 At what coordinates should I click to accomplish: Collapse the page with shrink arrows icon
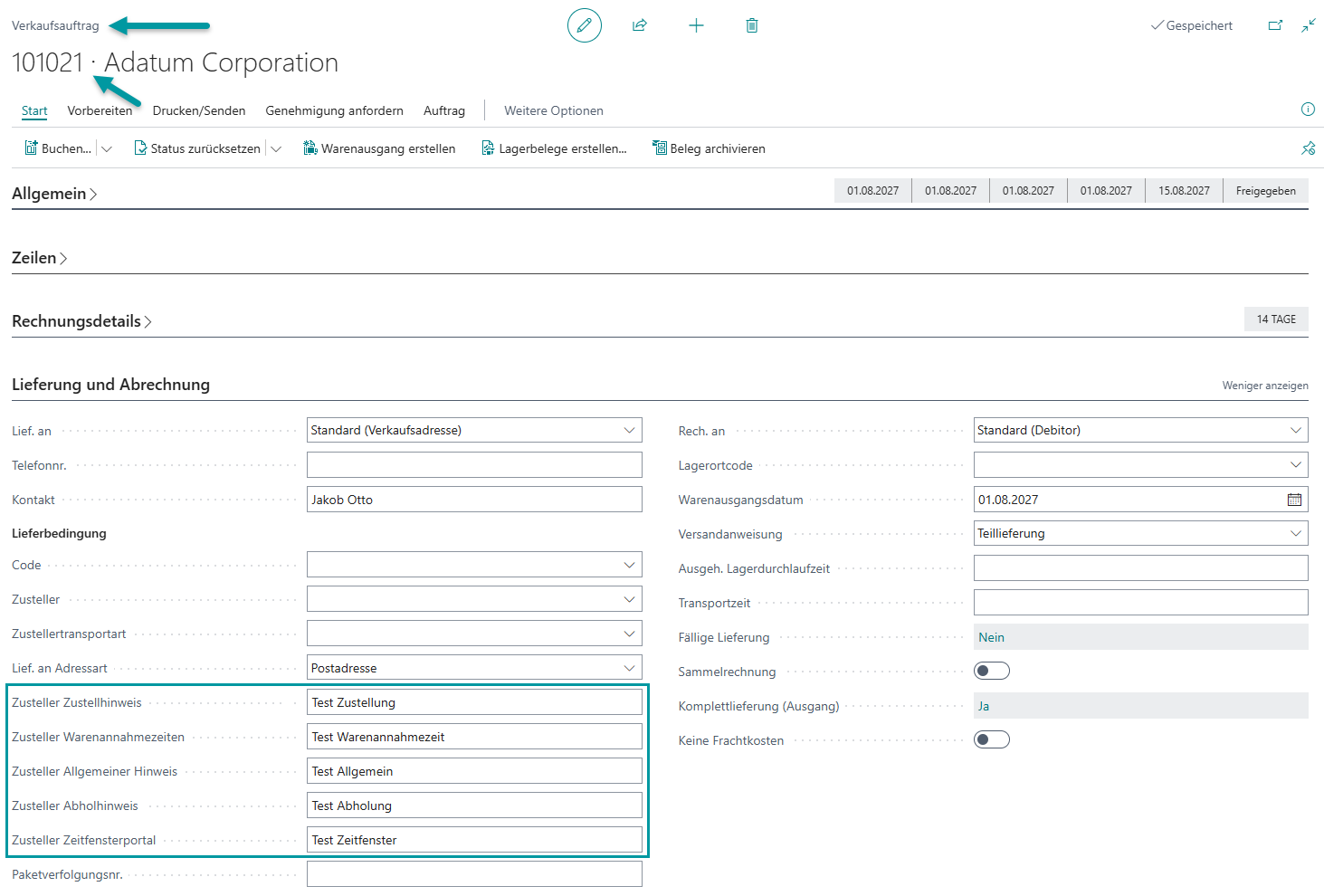(x=1309, y=25)
